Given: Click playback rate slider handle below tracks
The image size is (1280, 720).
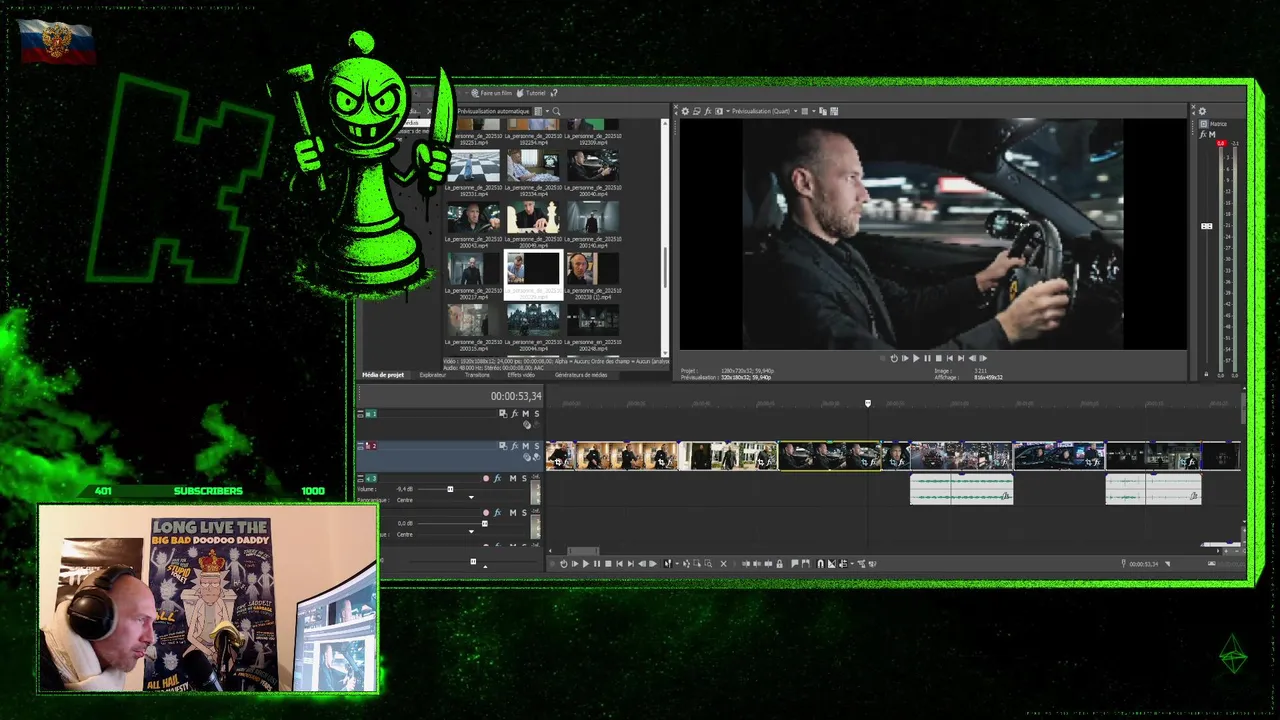Looking at the screenshot, I should click(473, 561).
